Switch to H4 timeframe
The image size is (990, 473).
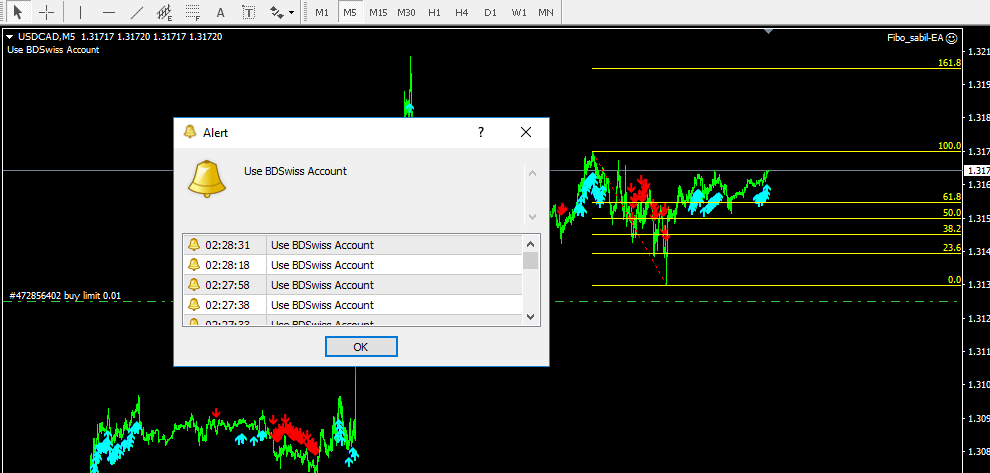tap(462, 12)
